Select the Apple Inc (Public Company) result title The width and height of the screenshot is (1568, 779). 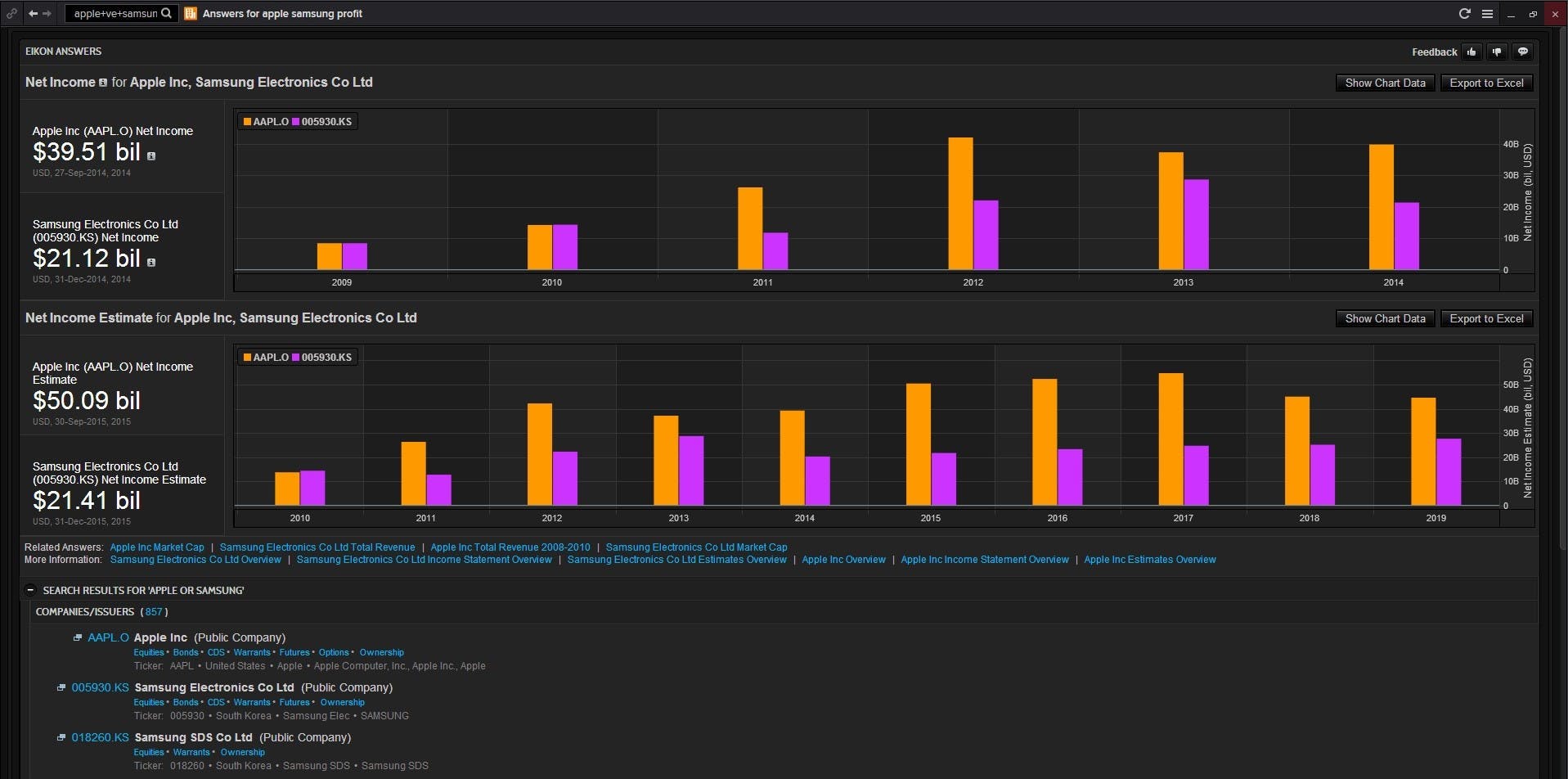[209, 637]
